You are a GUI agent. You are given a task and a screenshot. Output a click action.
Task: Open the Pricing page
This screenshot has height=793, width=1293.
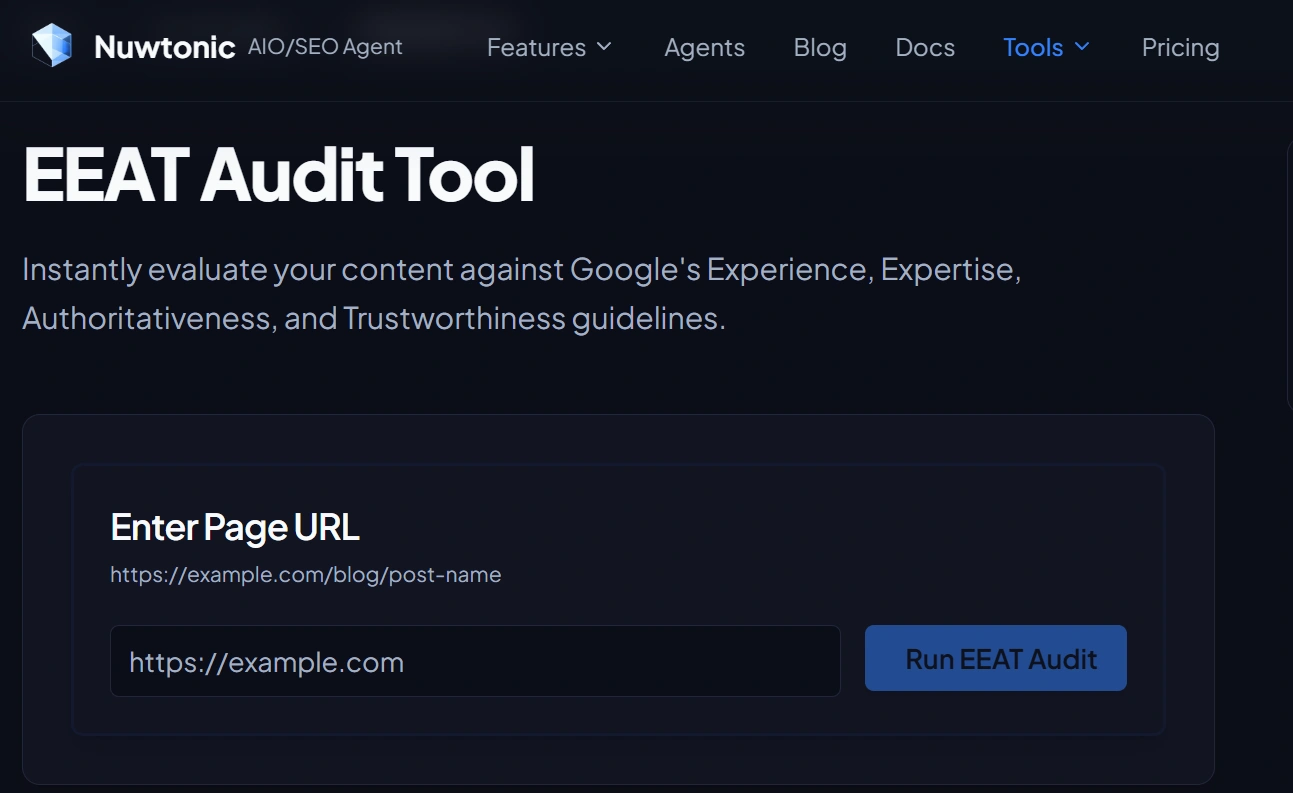(1180, 47)
